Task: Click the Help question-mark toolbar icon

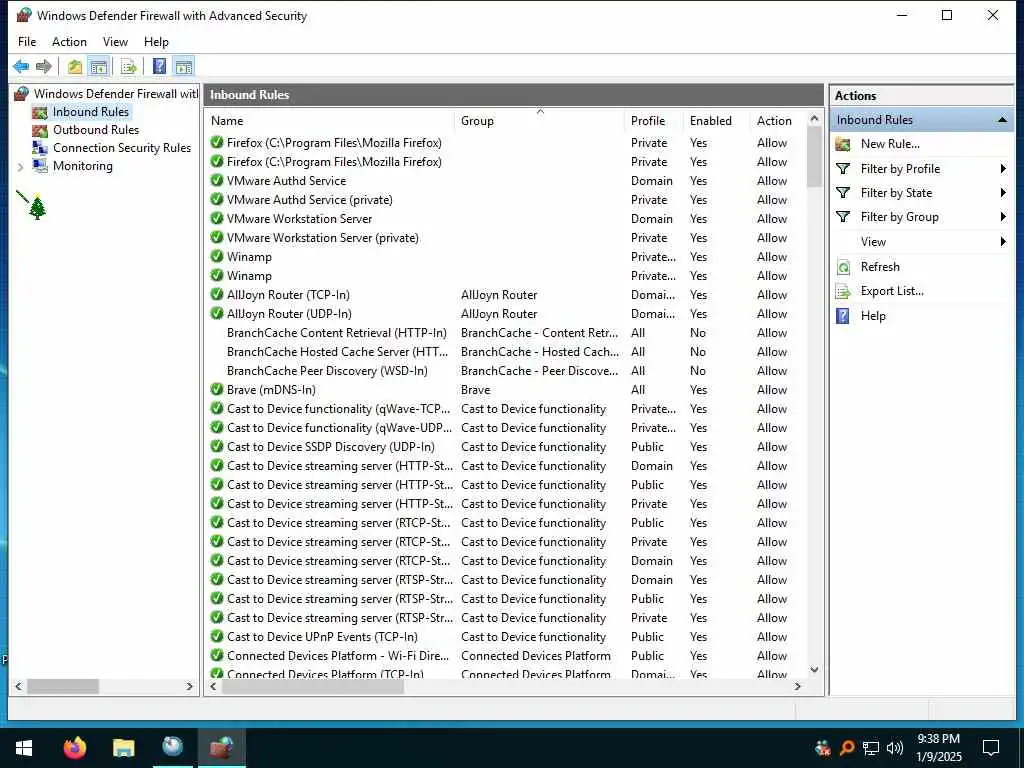Action: click(159, 66)
